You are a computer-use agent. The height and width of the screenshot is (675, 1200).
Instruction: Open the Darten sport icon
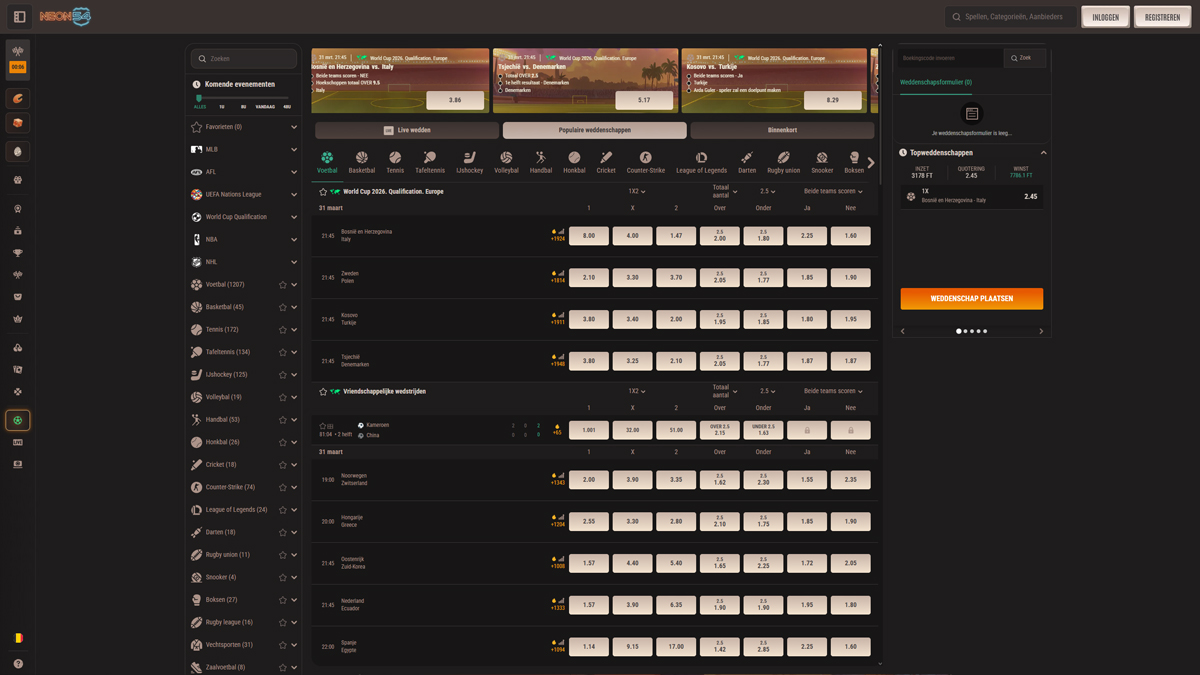[746, 158]
